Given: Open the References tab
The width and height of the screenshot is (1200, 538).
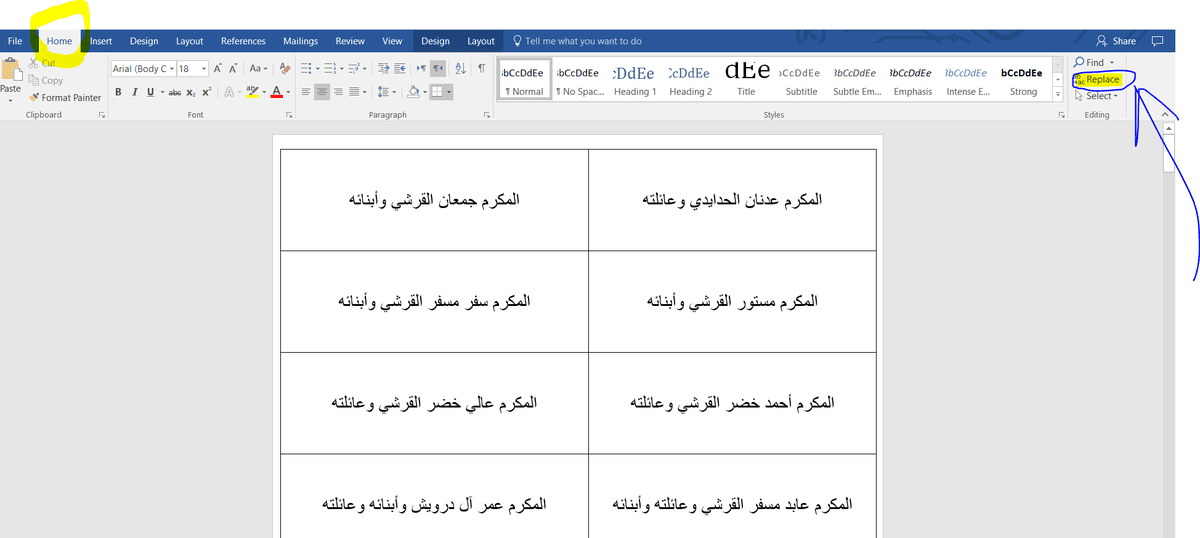Looking at the screenshot, I should tap(243, 41).
